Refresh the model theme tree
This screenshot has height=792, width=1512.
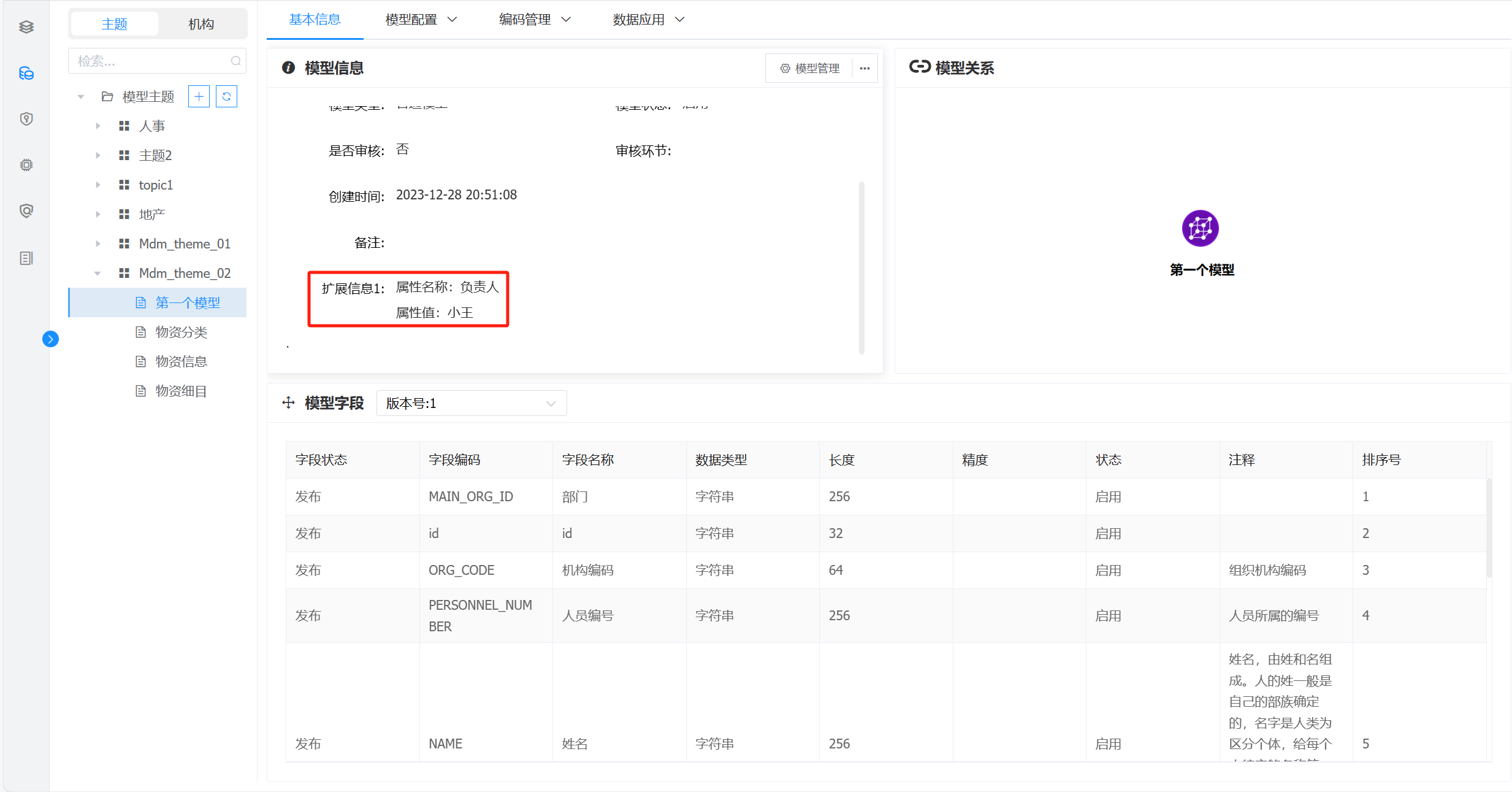[x=226, y=96]
